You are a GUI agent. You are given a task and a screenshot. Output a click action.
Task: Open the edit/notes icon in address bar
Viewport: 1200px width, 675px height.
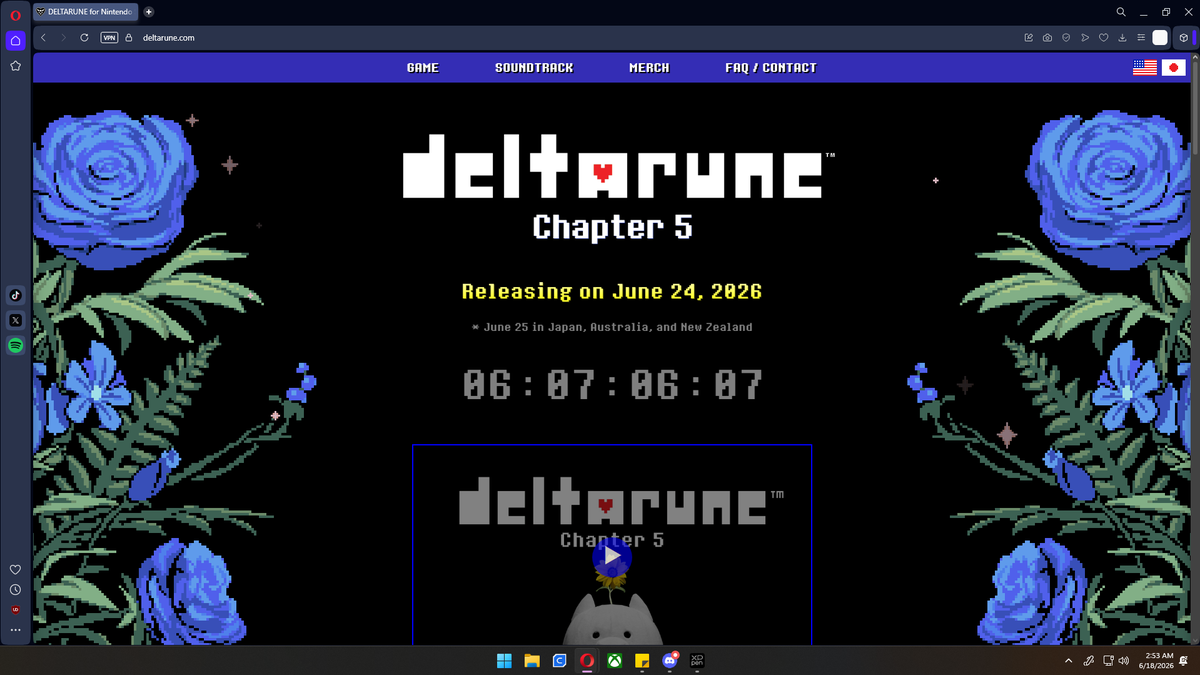[x=1029, y=38]
